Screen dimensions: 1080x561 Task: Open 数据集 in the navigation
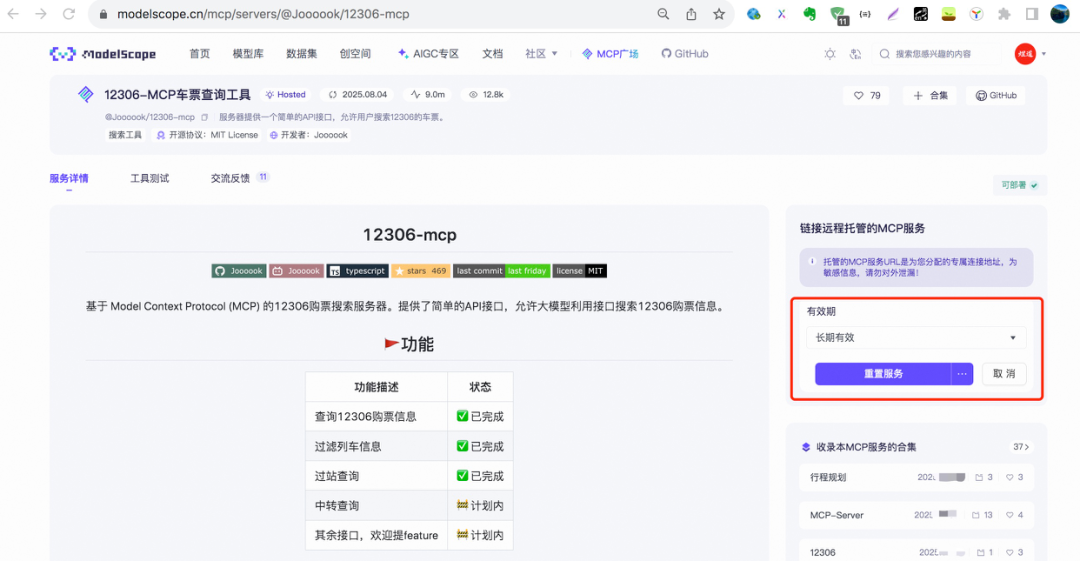302,54
